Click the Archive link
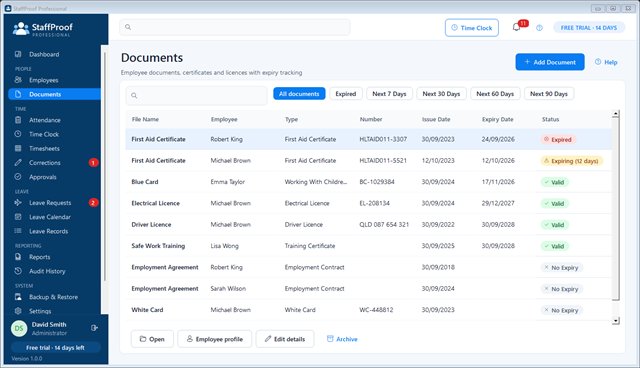 point(342,339)
